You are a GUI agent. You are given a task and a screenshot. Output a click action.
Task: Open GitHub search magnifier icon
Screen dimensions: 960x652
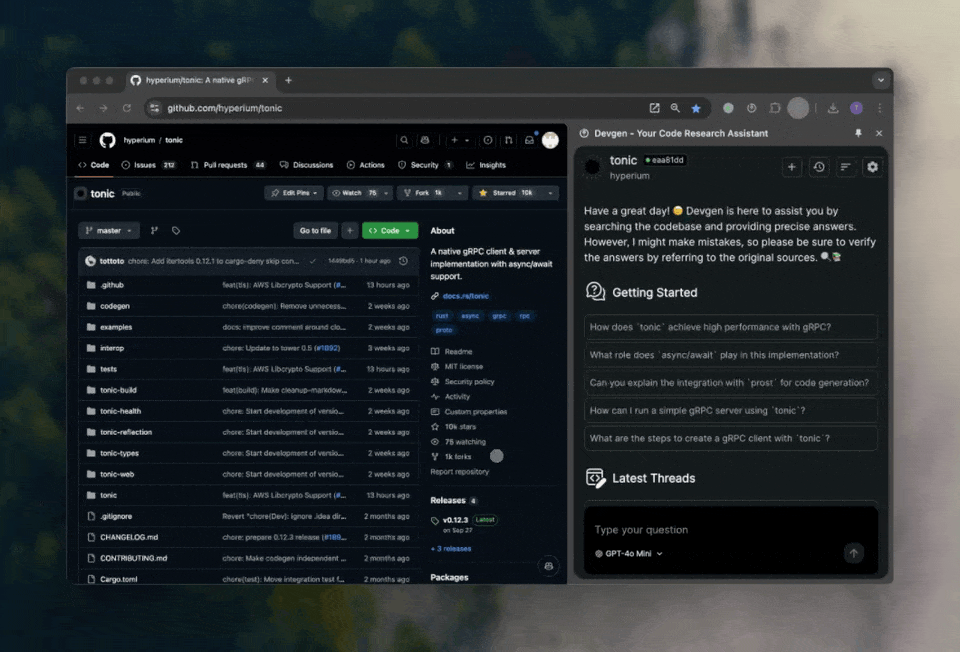(404, 141)
